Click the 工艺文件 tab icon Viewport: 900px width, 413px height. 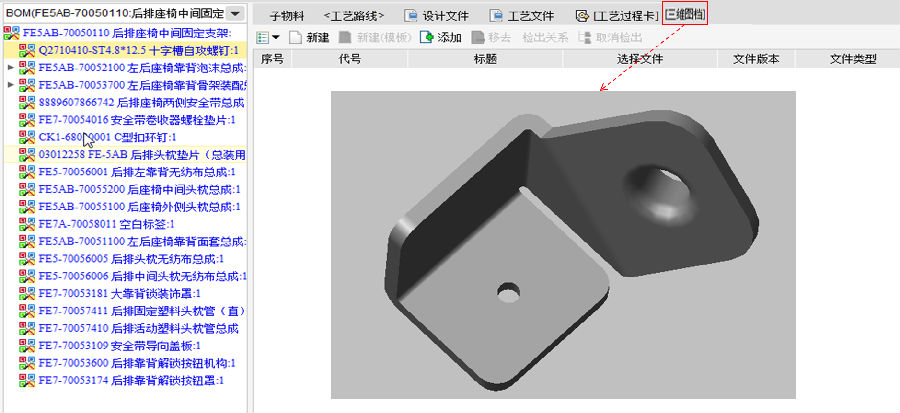pyautogui.click(x=496, y=17)
